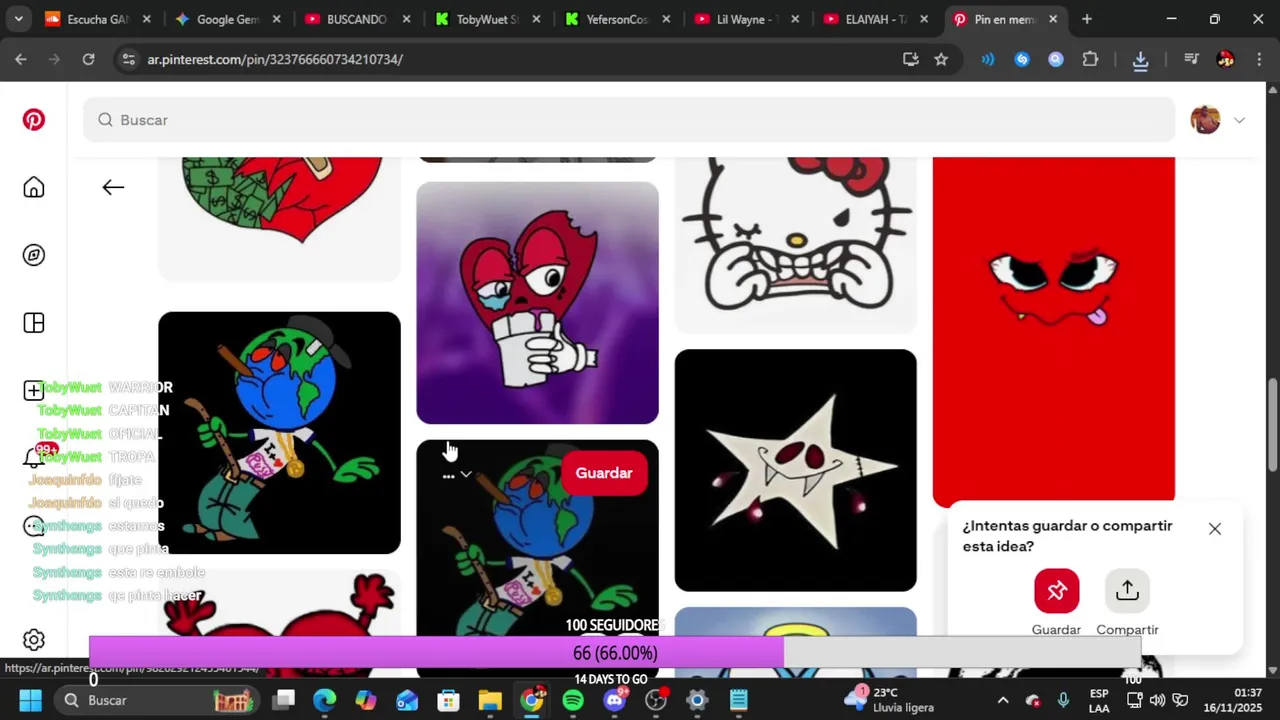
Task: Click the install app icon in address bar
Action: pyautogui.click(x=910, y=59)
